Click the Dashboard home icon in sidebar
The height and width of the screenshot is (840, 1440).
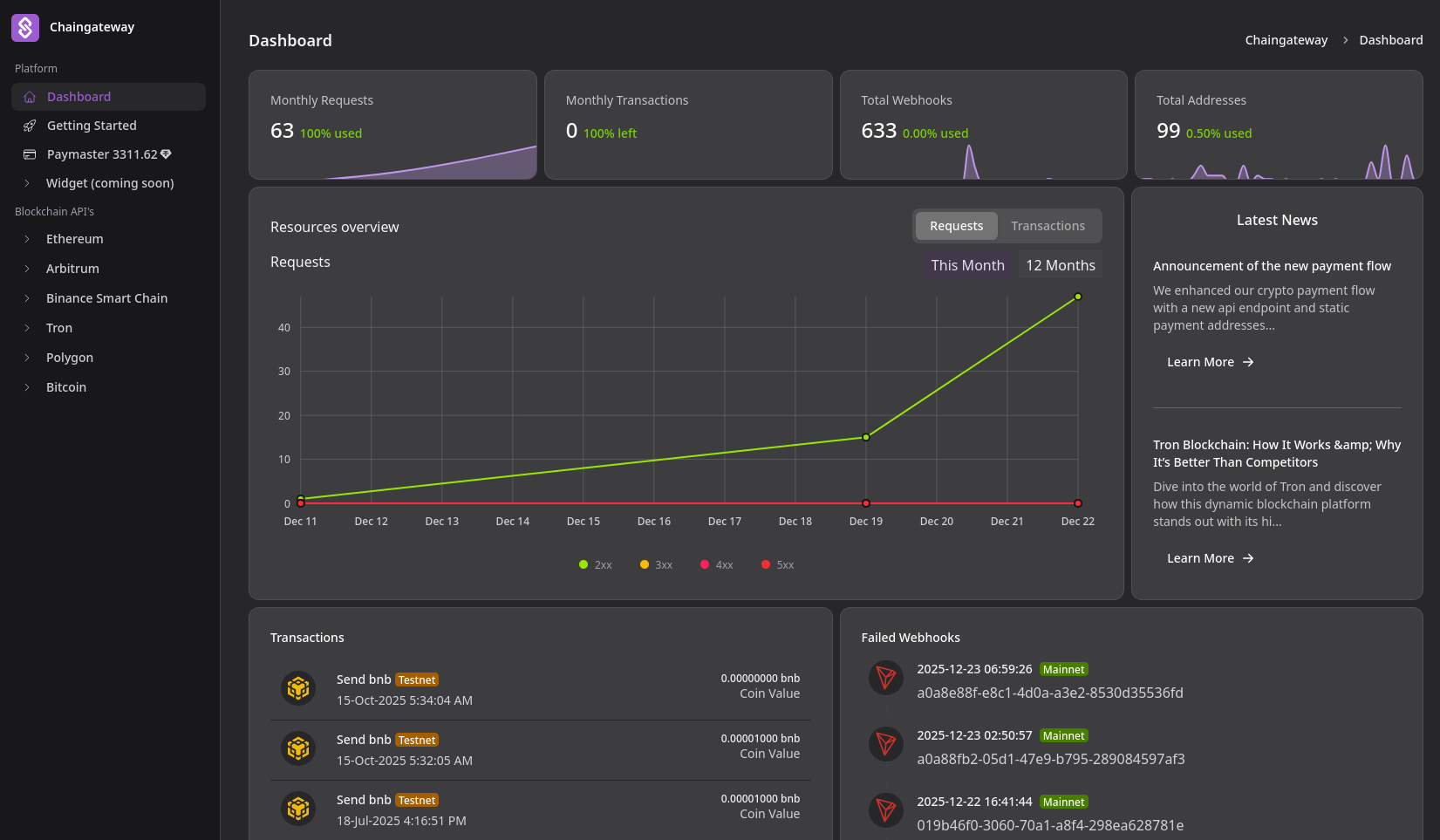click(30, 97)
